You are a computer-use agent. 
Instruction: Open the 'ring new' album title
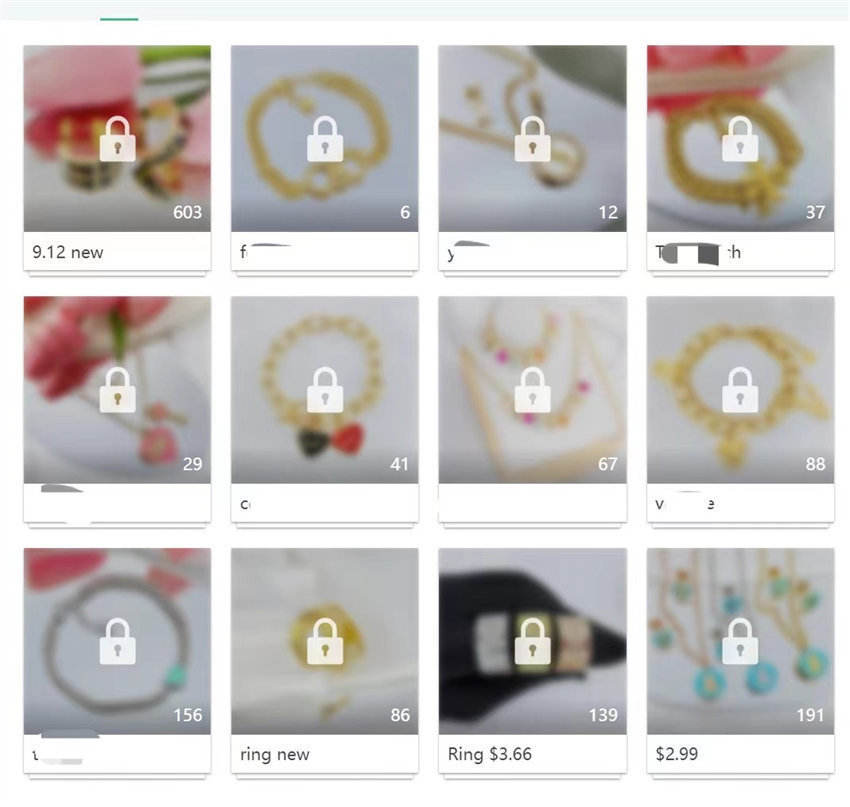click(275, 754)
